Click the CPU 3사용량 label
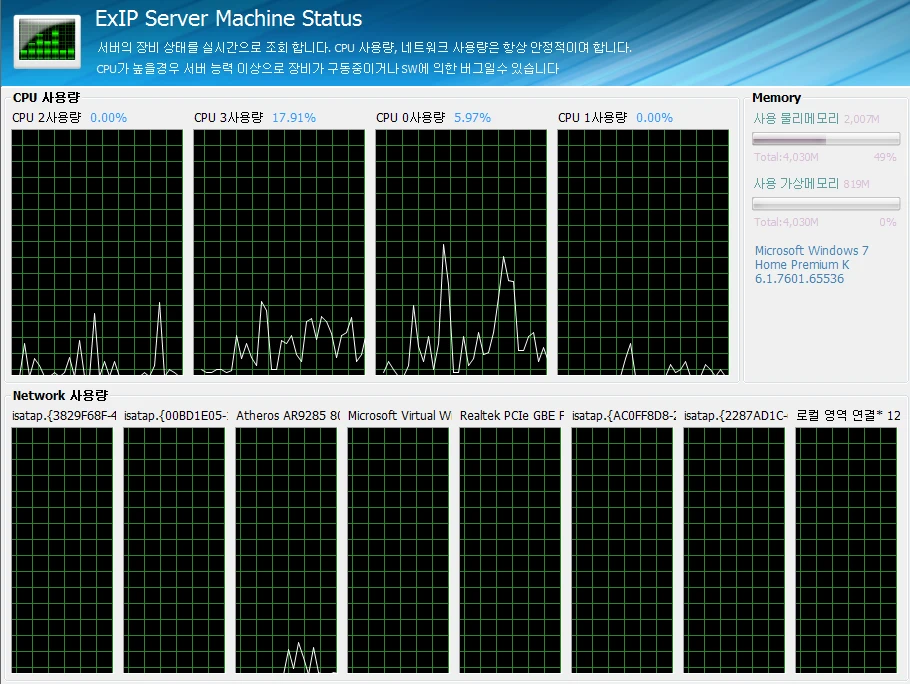The height and width of the screenshot is (684, 910). 229,118
